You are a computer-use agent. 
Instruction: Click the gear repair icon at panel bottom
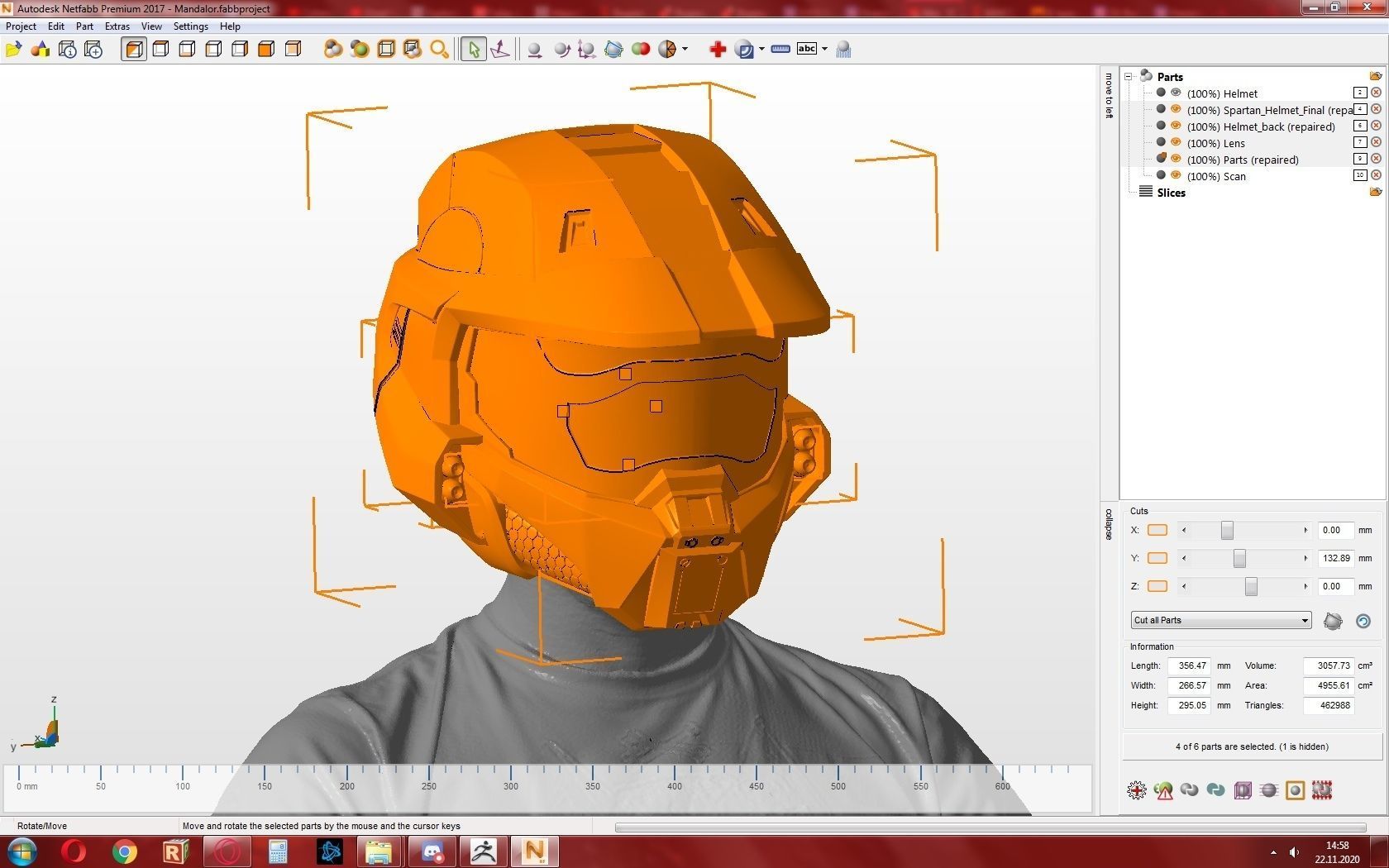click(1137, 790)
